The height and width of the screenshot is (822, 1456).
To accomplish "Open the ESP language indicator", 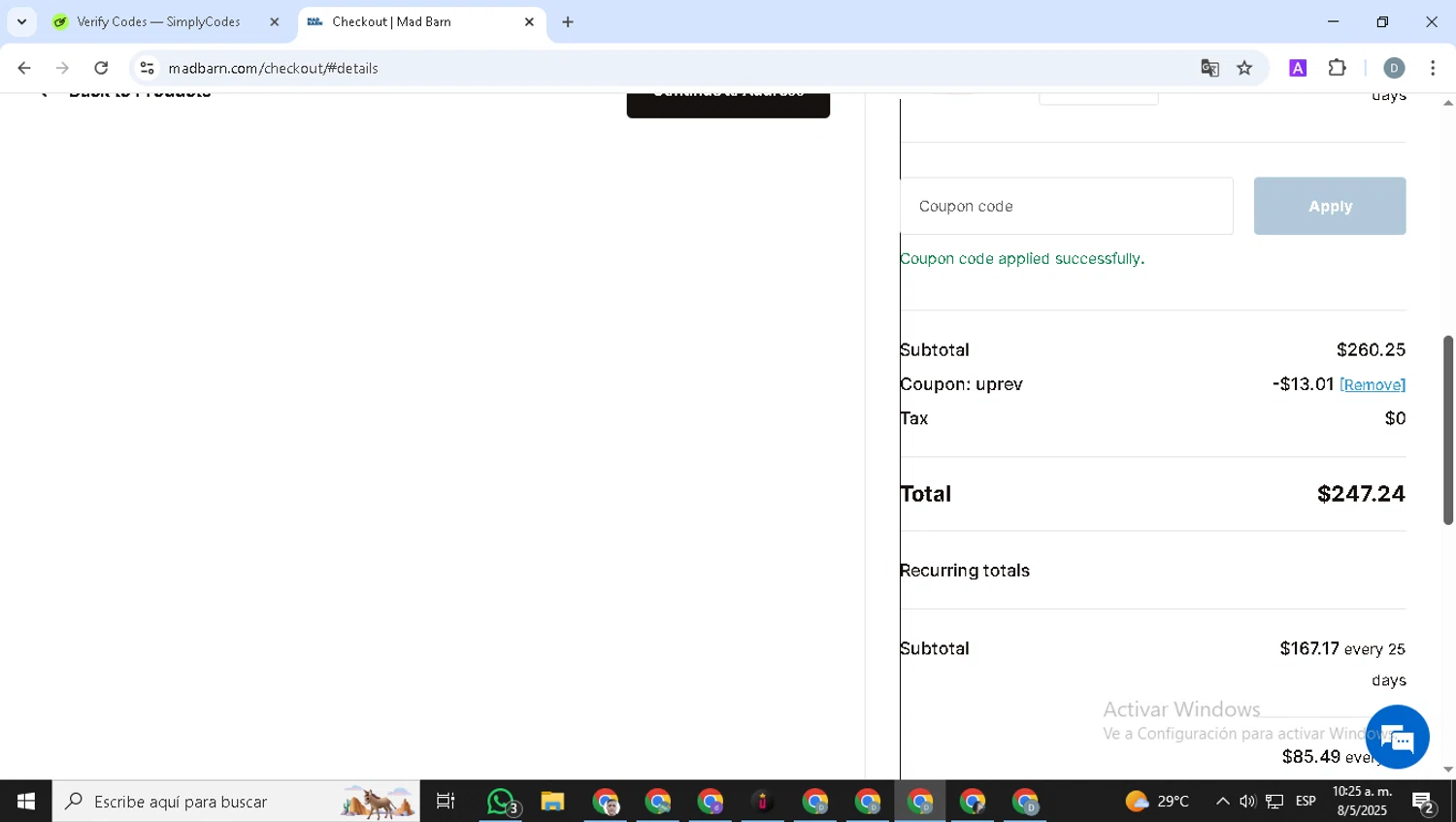I will [1306, 801].
